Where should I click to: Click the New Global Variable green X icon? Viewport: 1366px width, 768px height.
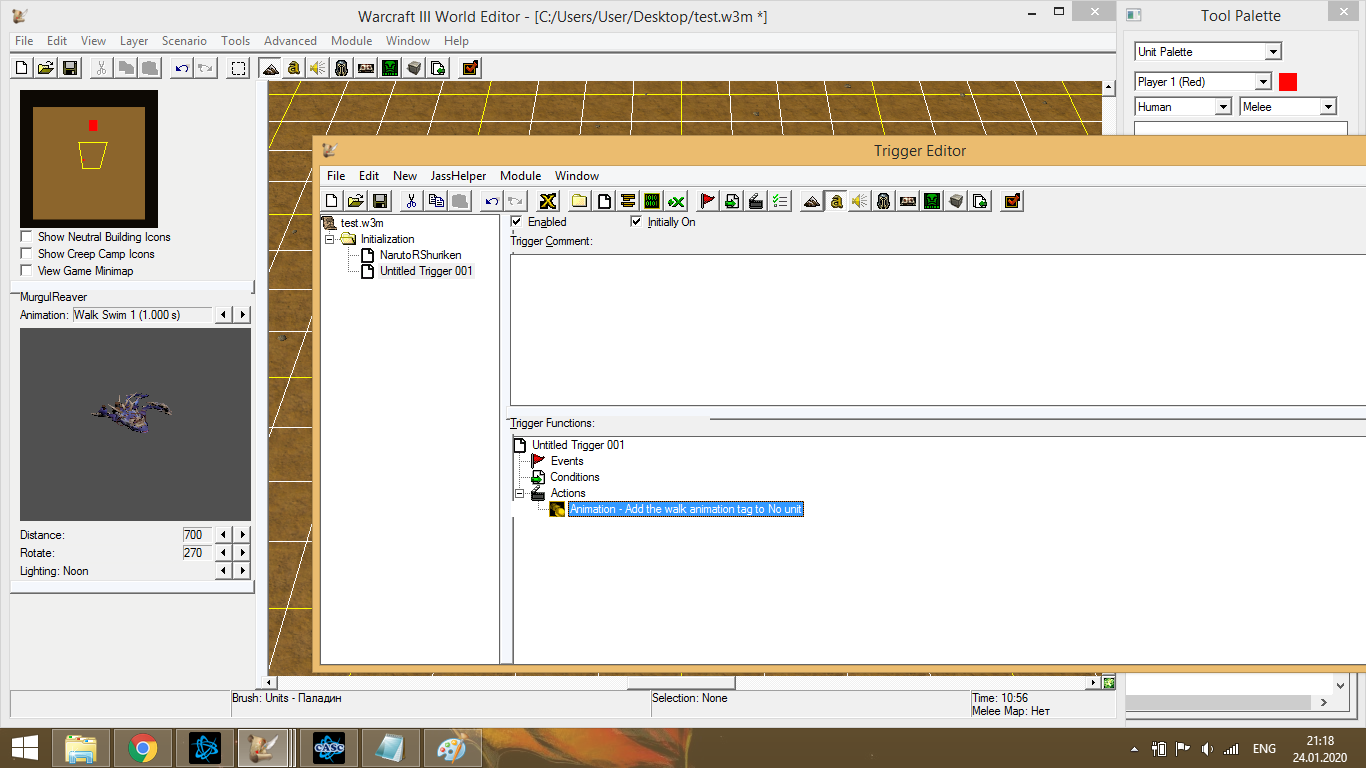(676, 201)
